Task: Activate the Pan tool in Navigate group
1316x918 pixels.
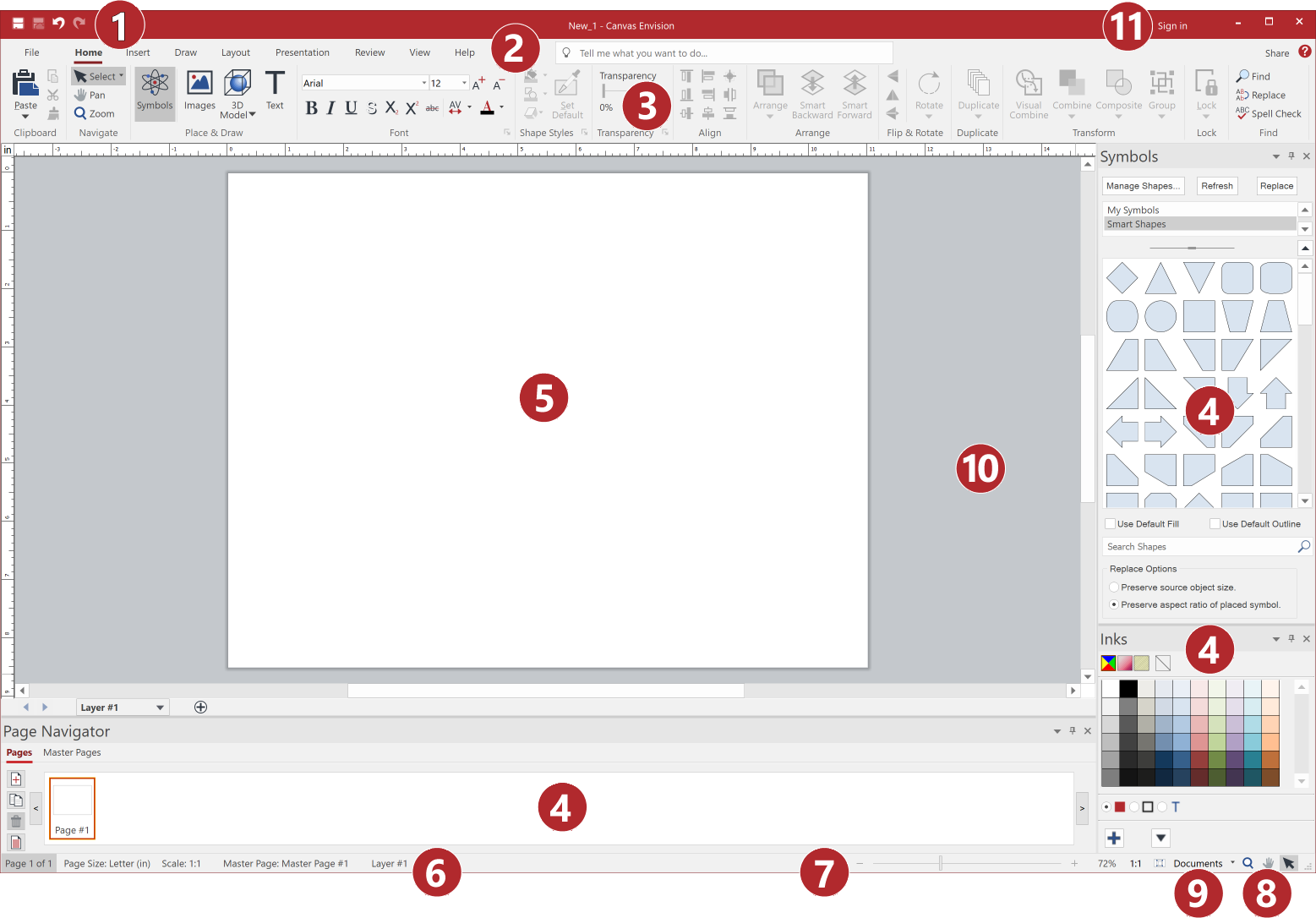Action: point(91,95)
